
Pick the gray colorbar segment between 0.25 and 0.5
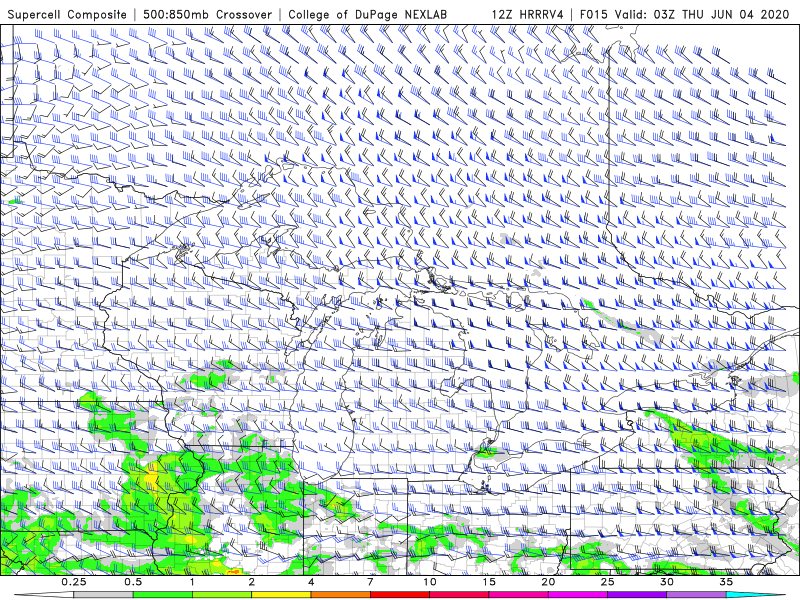tap(104, 595)
